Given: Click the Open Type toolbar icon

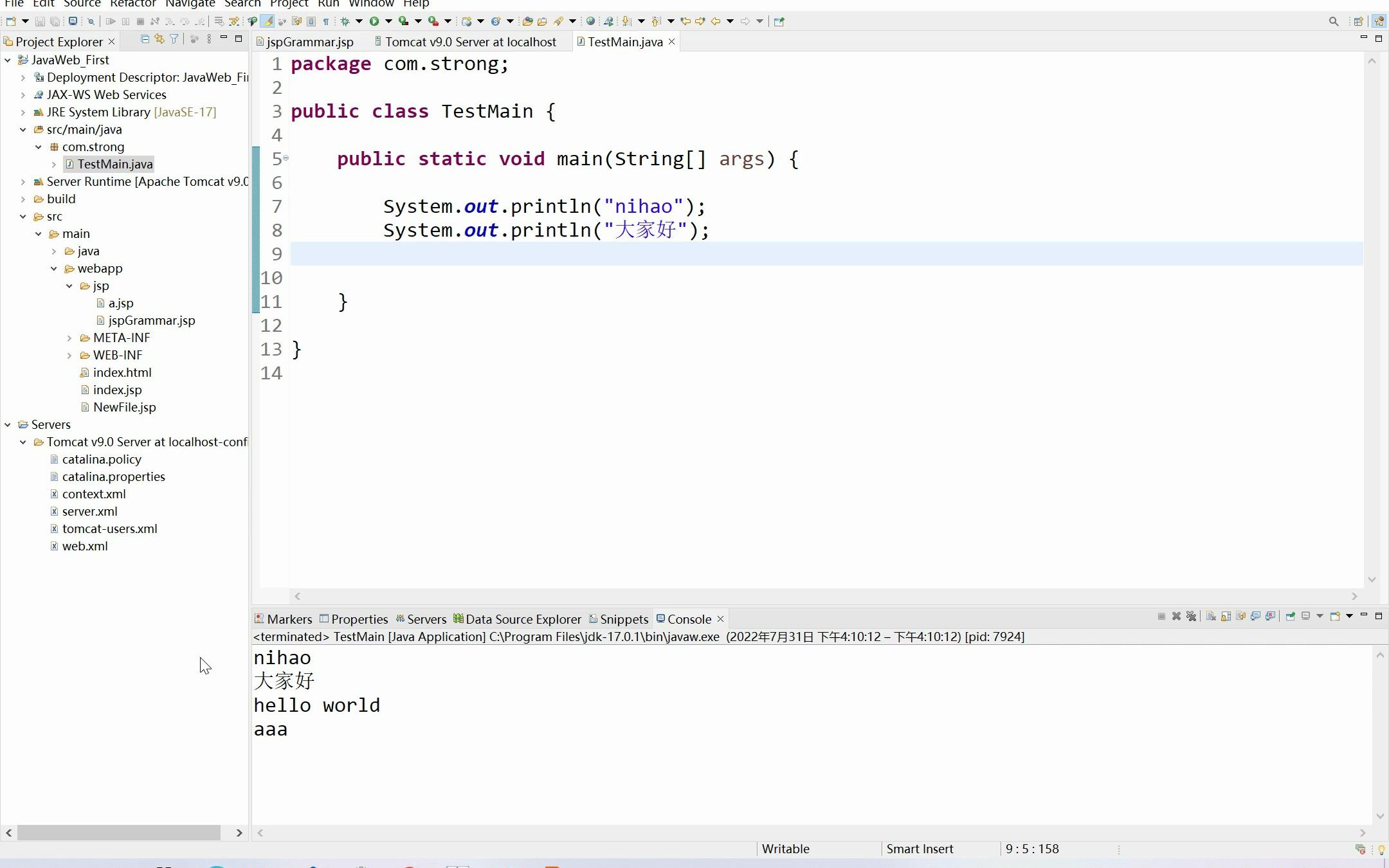Looking at the screenshot, I should 527,21.
